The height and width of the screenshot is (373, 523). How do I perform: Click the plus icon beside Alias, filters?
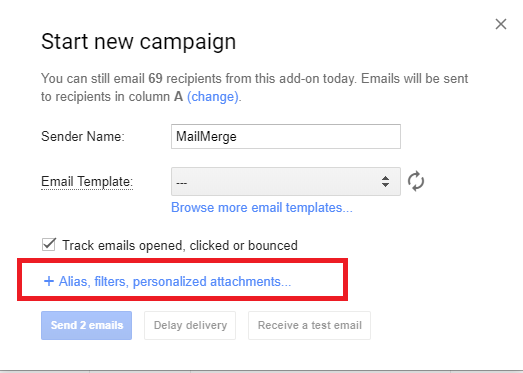point(49,281)
